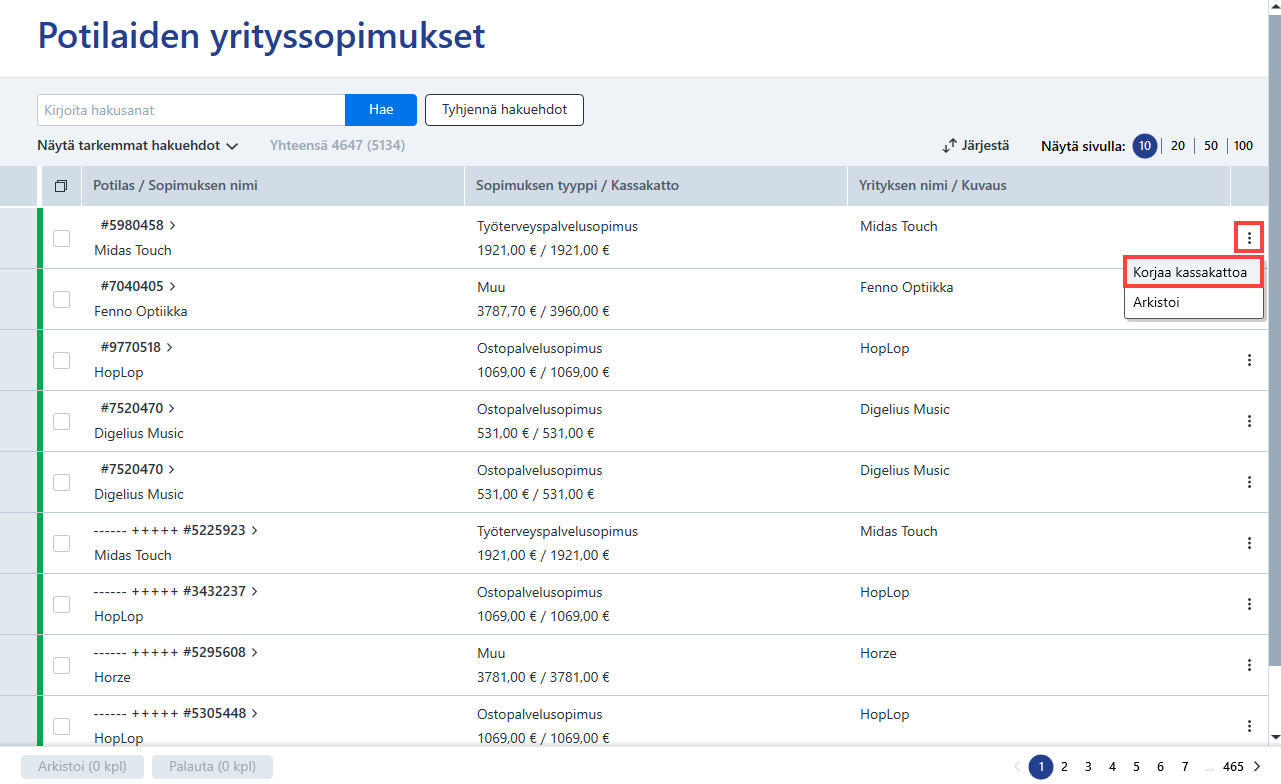Image resolution: width=1281 pixels, height=784 pixels.
Task: Click the vertical page scrollbar
Action: 1274,340
